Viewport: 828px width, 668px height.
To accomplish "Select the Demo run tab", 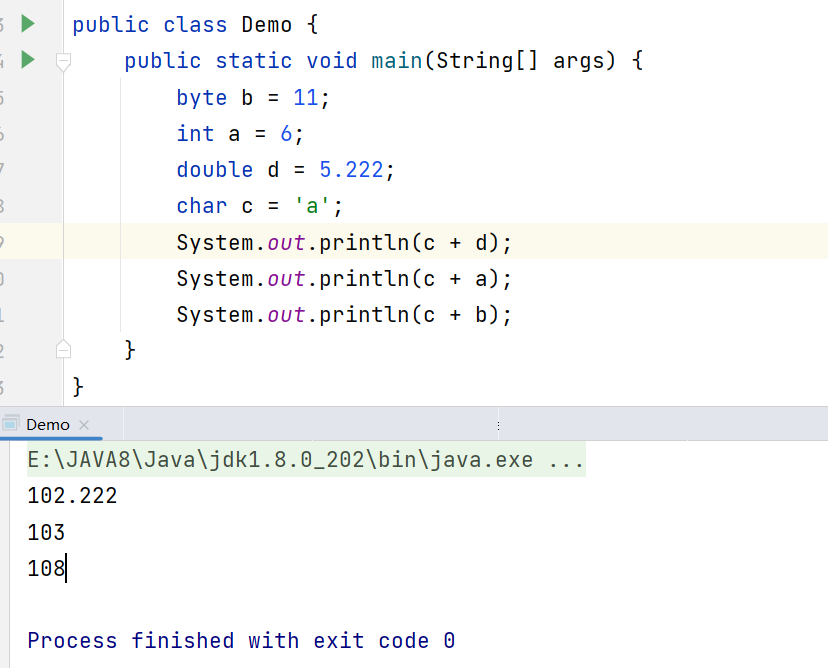I will tap(48, 425).
